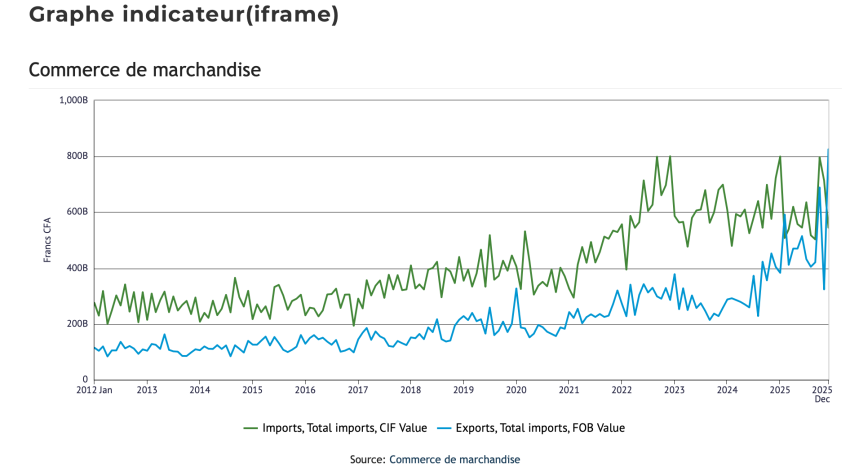Click the 2014 tick label on the x-axis
Viewport: 850px width, 474px height.
pos(199,388)
